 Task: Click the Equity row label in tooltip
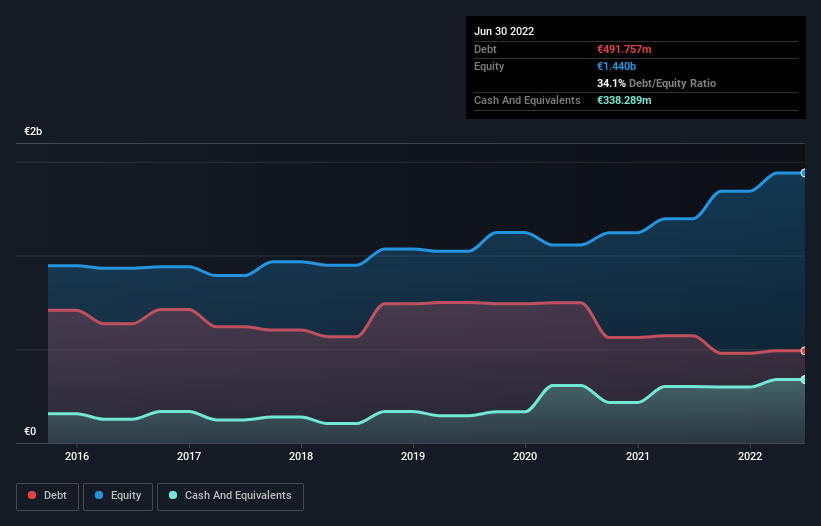(x=489, y=66)
